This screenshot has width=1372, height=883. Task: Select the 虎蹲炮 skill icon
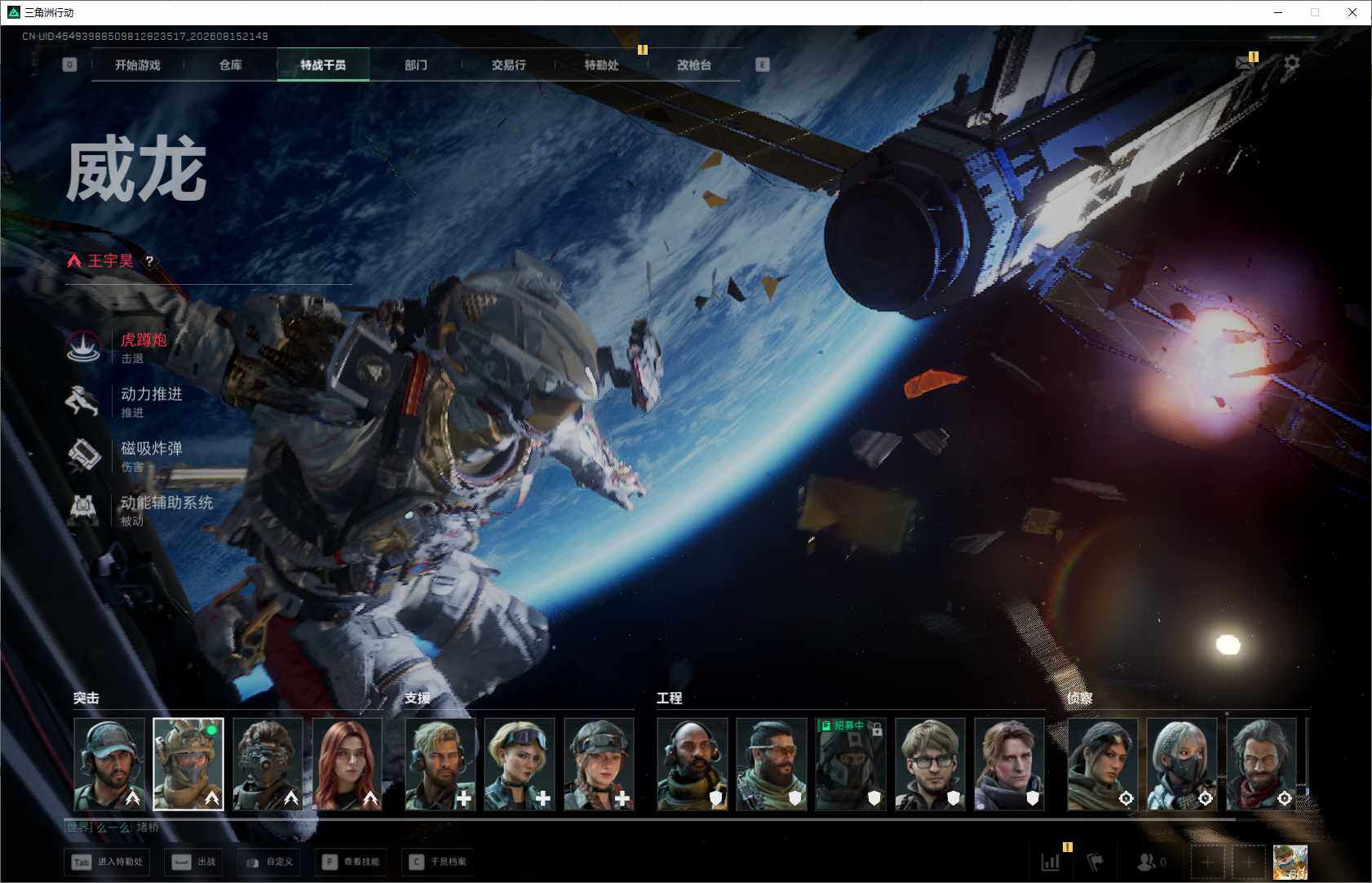click(82, 347)
